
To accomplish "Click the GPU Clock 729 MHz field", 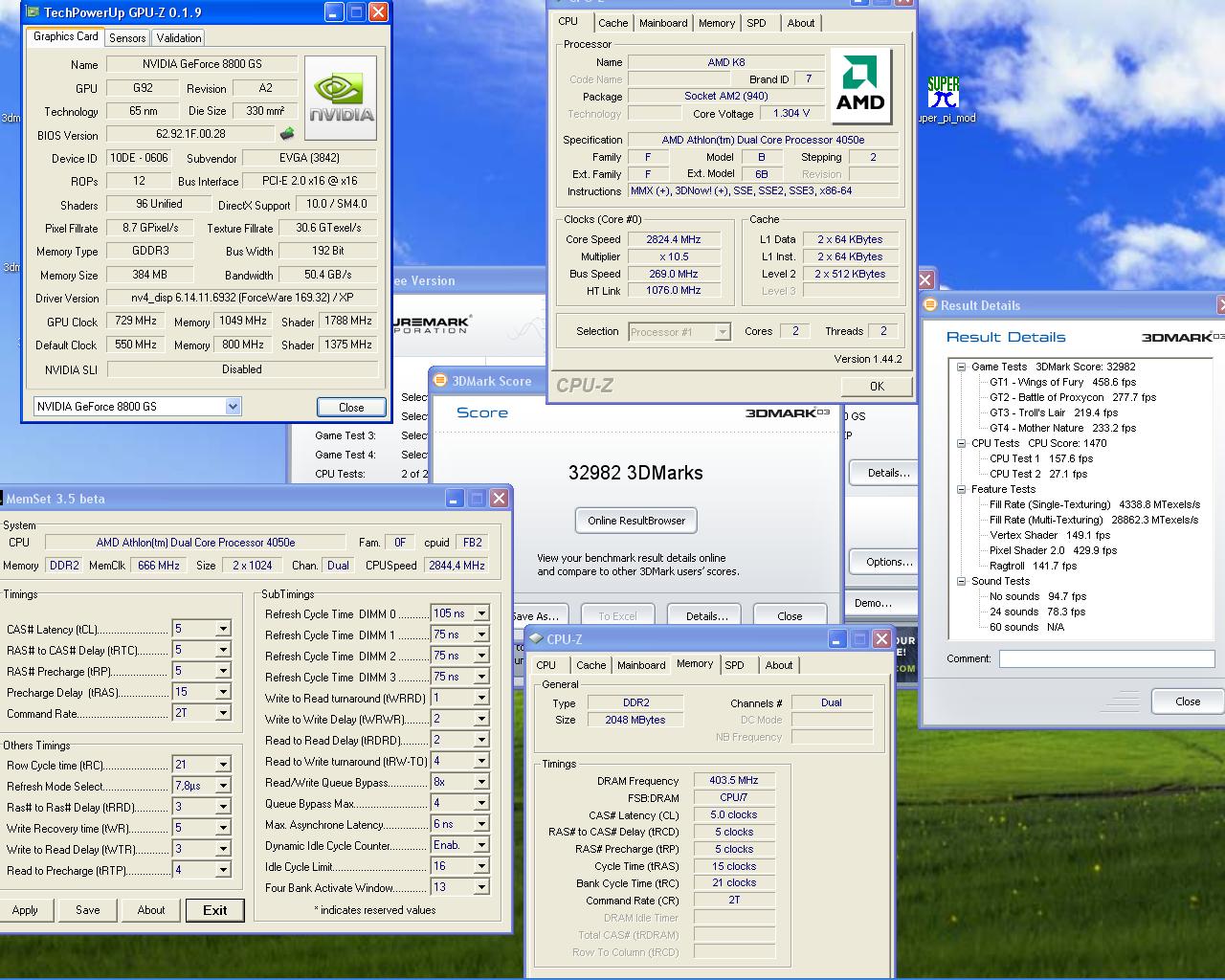I will coord(135,322).
